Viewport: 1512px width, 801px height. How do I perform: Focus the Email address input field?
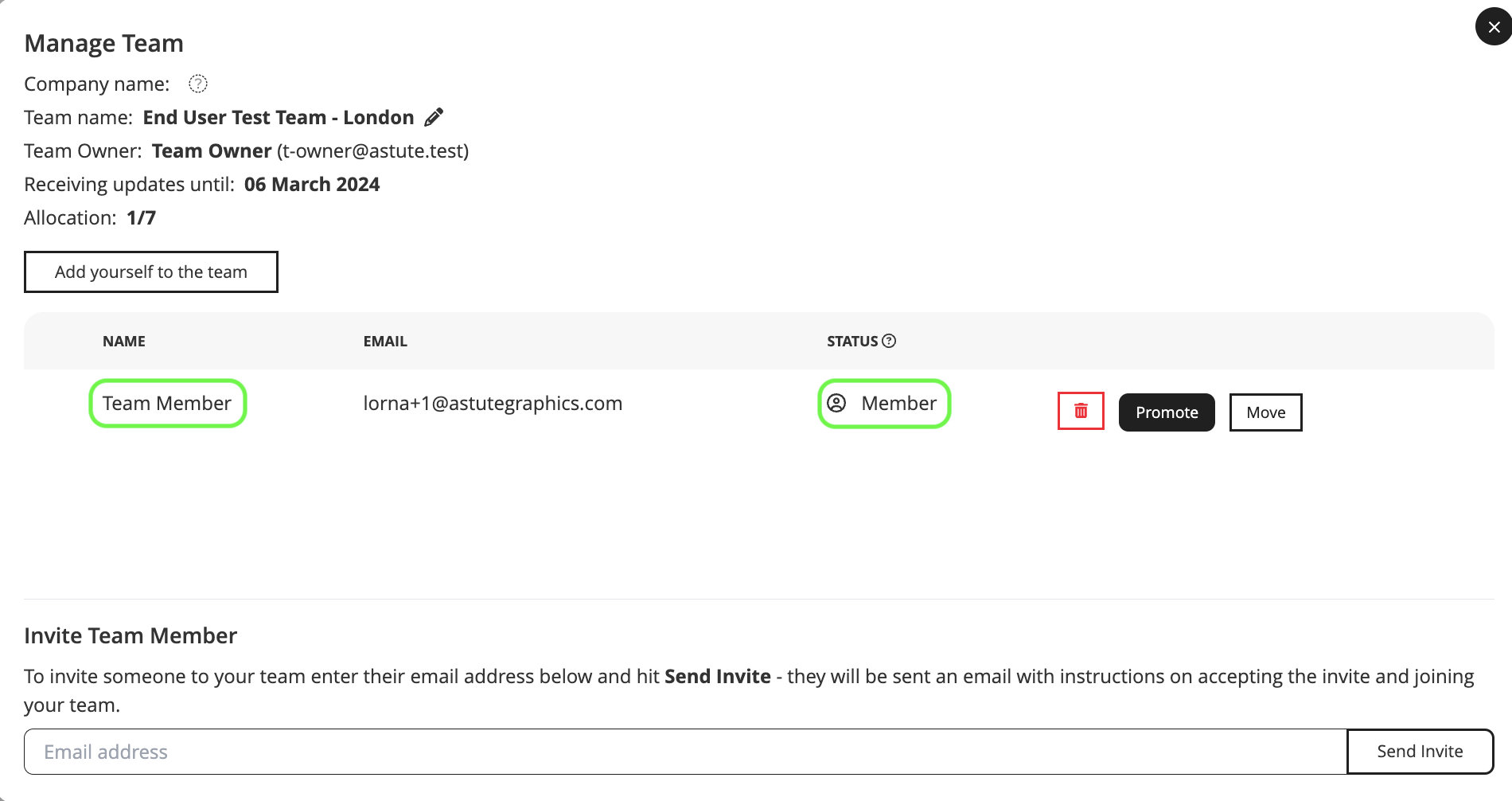[684, 752]
